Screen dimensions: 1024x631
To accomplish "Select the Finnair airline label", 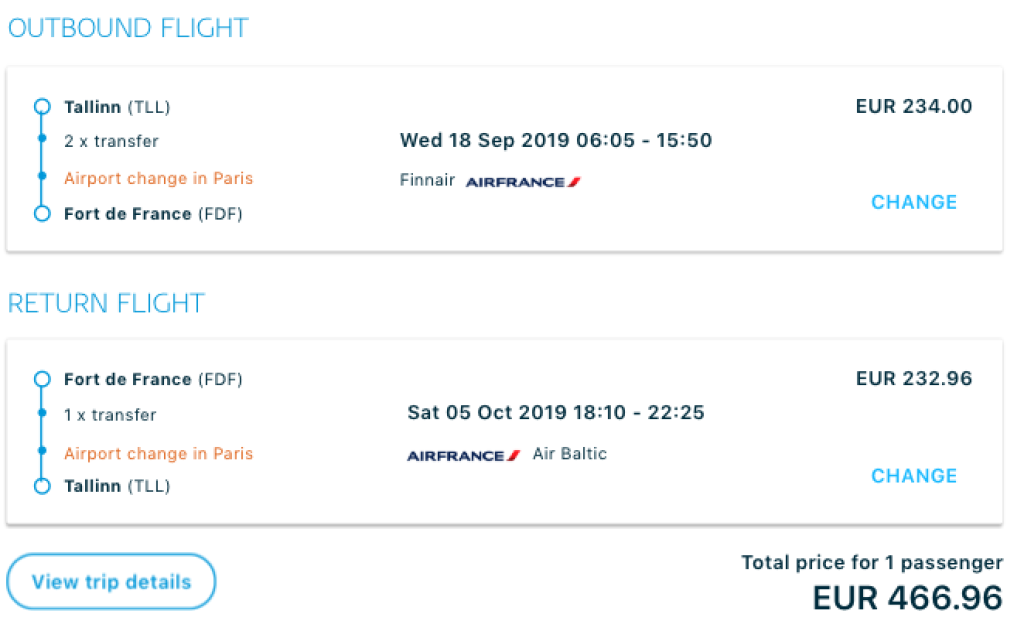I will (427, 181).
